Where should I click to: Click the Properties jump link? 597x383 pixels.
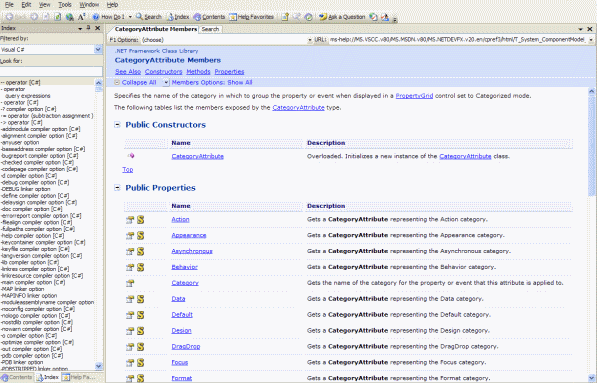pyautogui.click(x=229, y=72)
